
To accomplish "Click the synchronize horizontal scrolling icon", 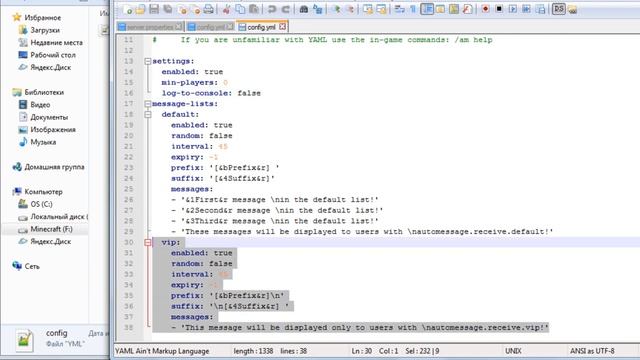I will 381,9.
